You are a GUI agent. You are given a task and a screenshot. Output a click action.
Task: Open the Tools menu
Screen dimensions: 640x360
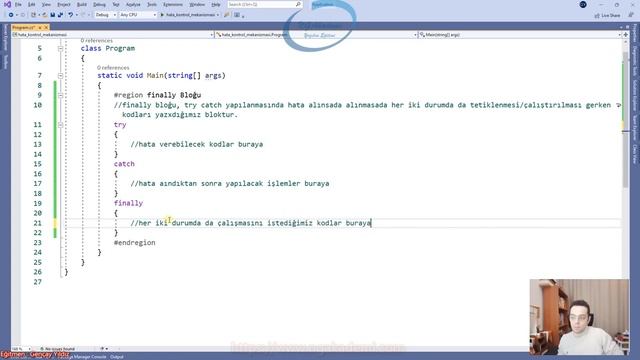[x=152, y=4]
